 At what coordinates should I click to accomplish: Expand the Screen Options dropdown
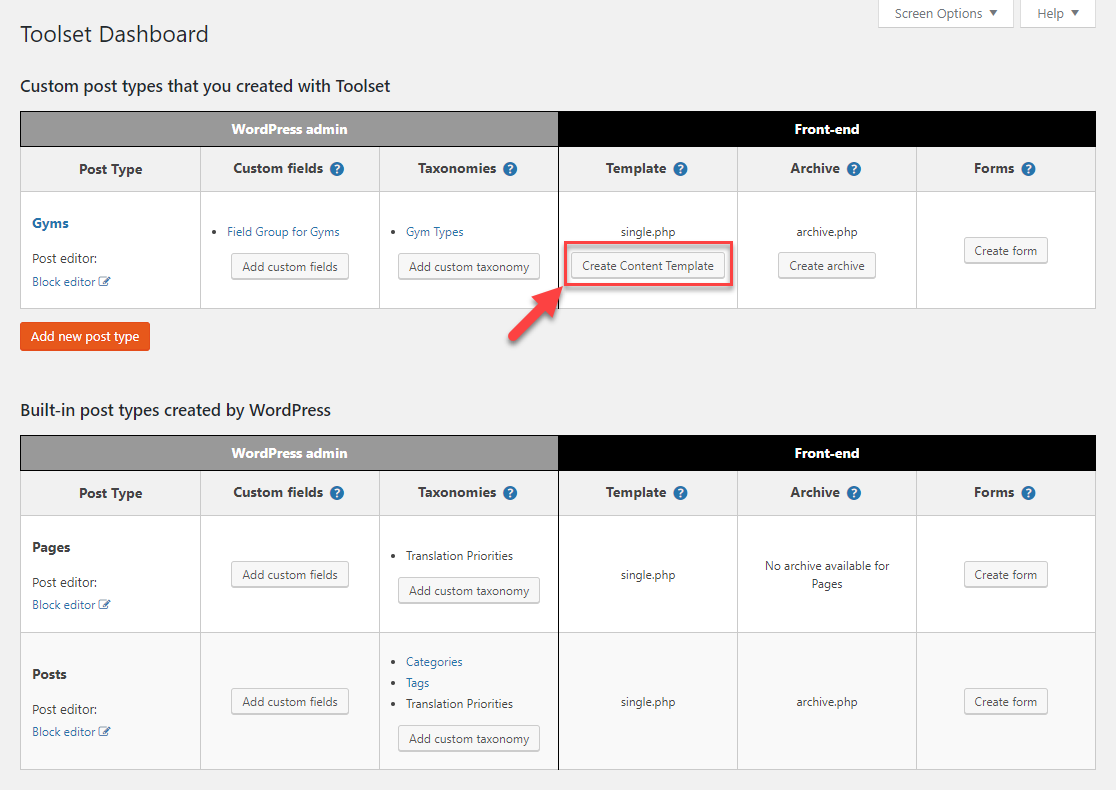(x=945, y=14)
